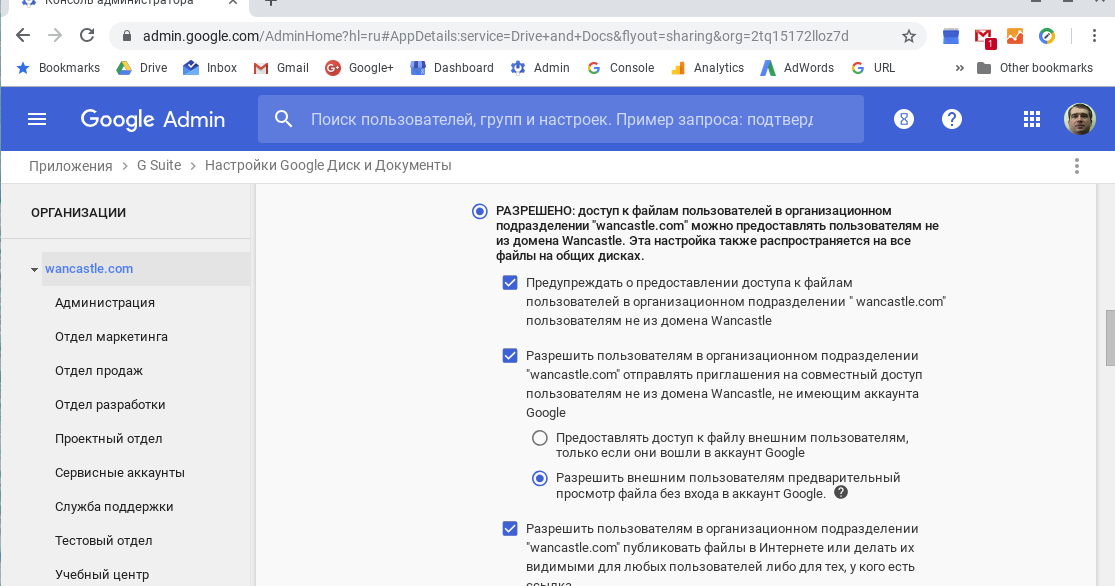Image resolution: width=1115 pixels, height=586 pixels.
Task: Click the Gmail extension icon with badge
Action: point(984,36)
